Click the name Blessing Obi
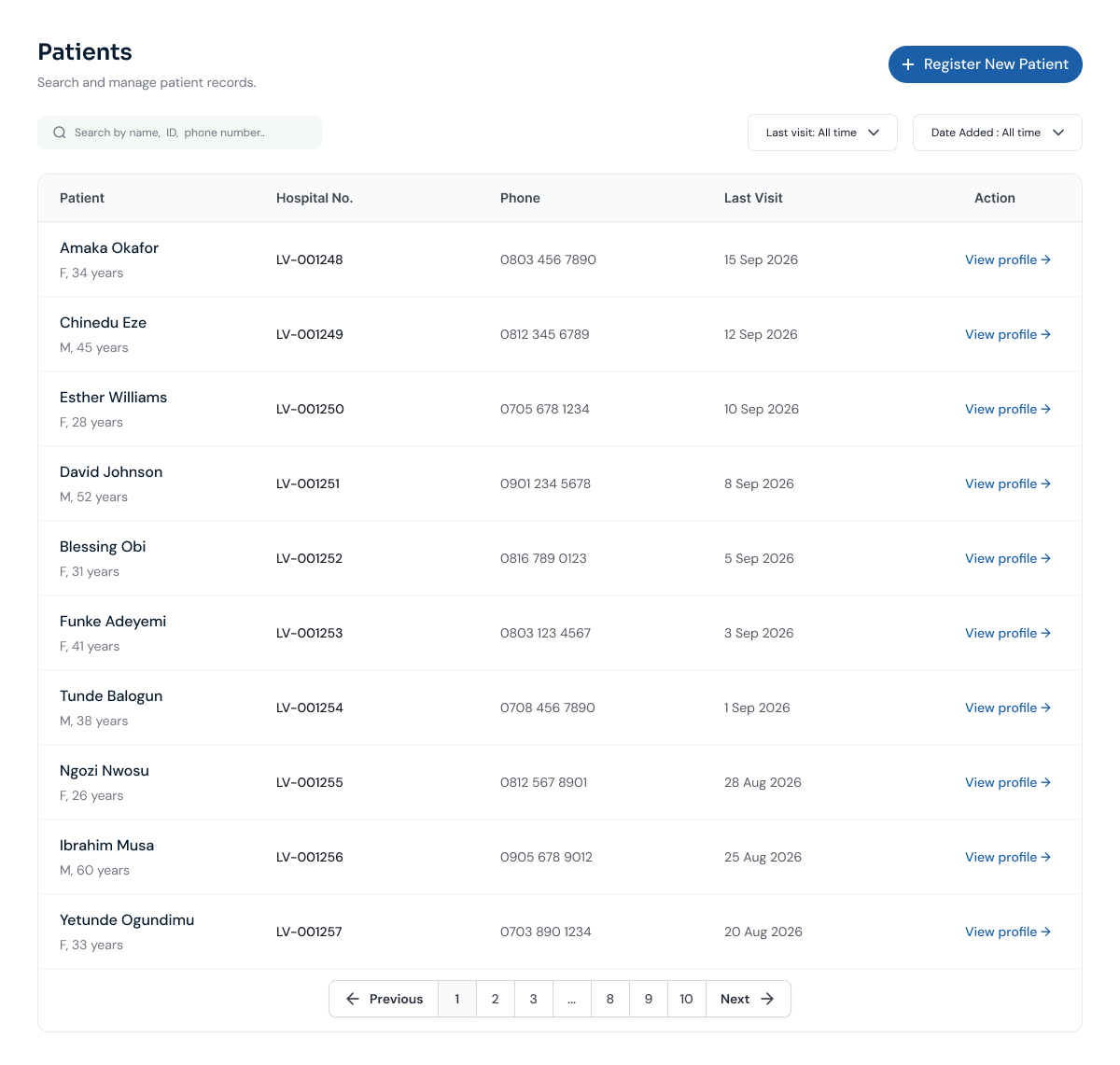This screenshot has height=1065, width=1120. [103, 546]
